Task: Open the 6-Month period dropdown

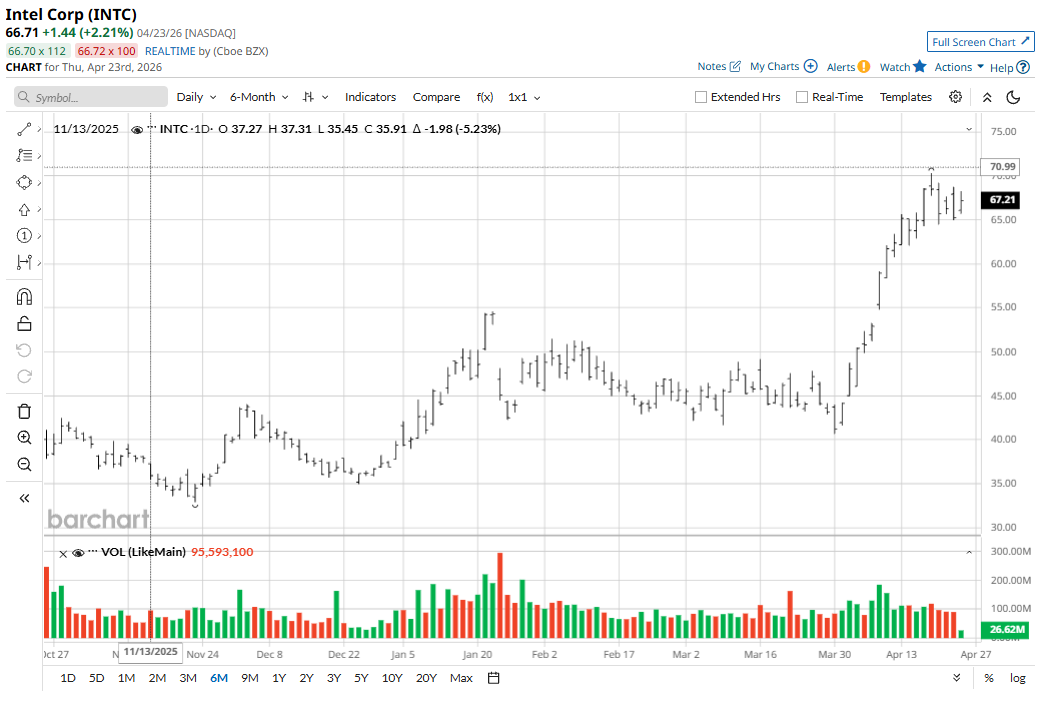Action: click(x=259, y=97)
